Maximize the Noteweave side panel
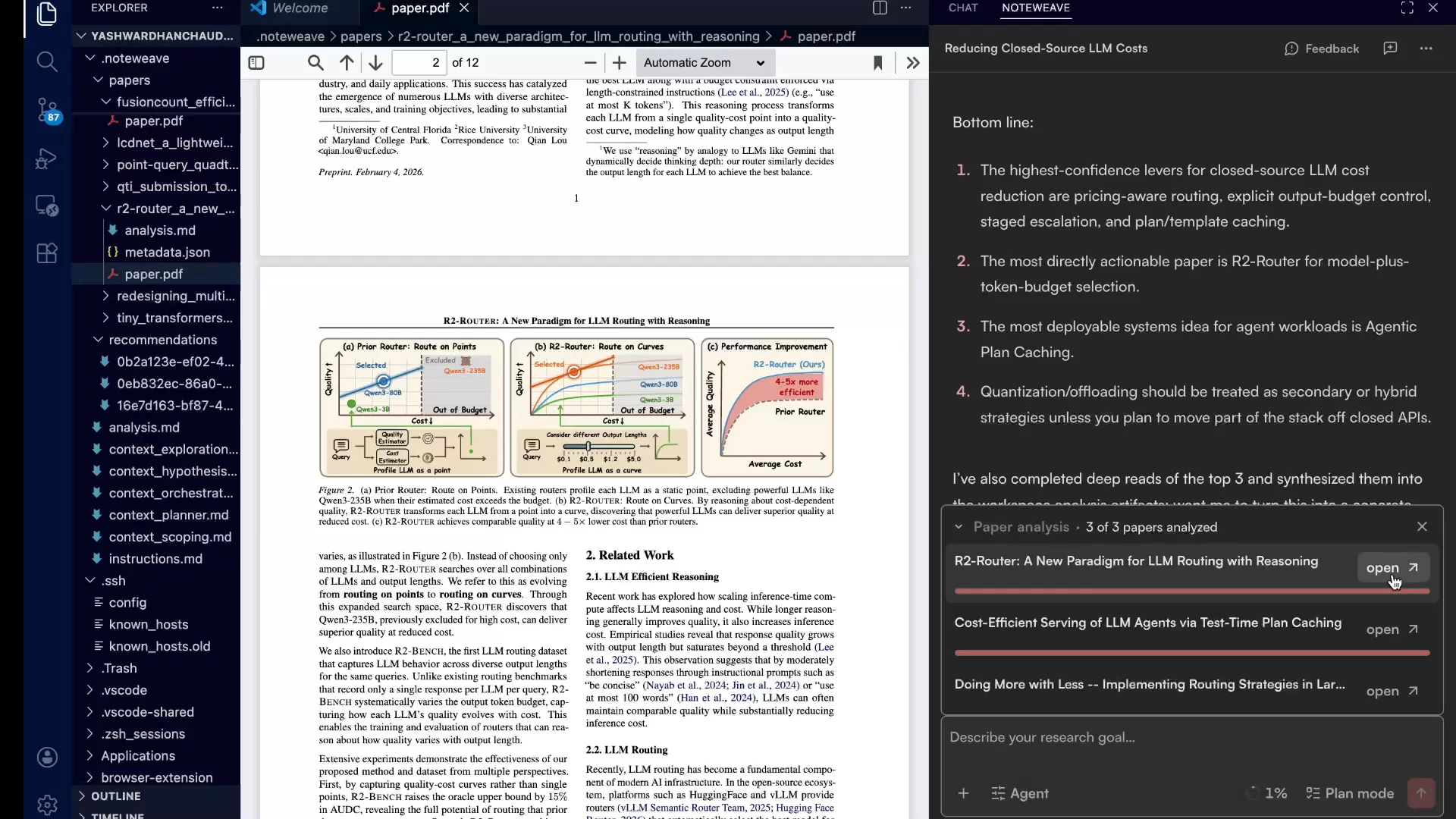Screen dimensions: 1456x819 pyautogui.click(x=1407, y=8)
